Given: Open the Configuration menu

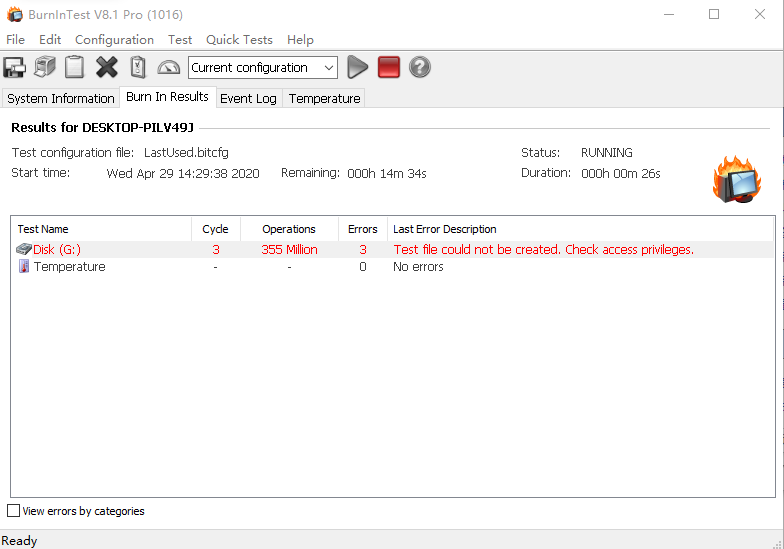Looking at the screenshot, I should pos(114,40).
